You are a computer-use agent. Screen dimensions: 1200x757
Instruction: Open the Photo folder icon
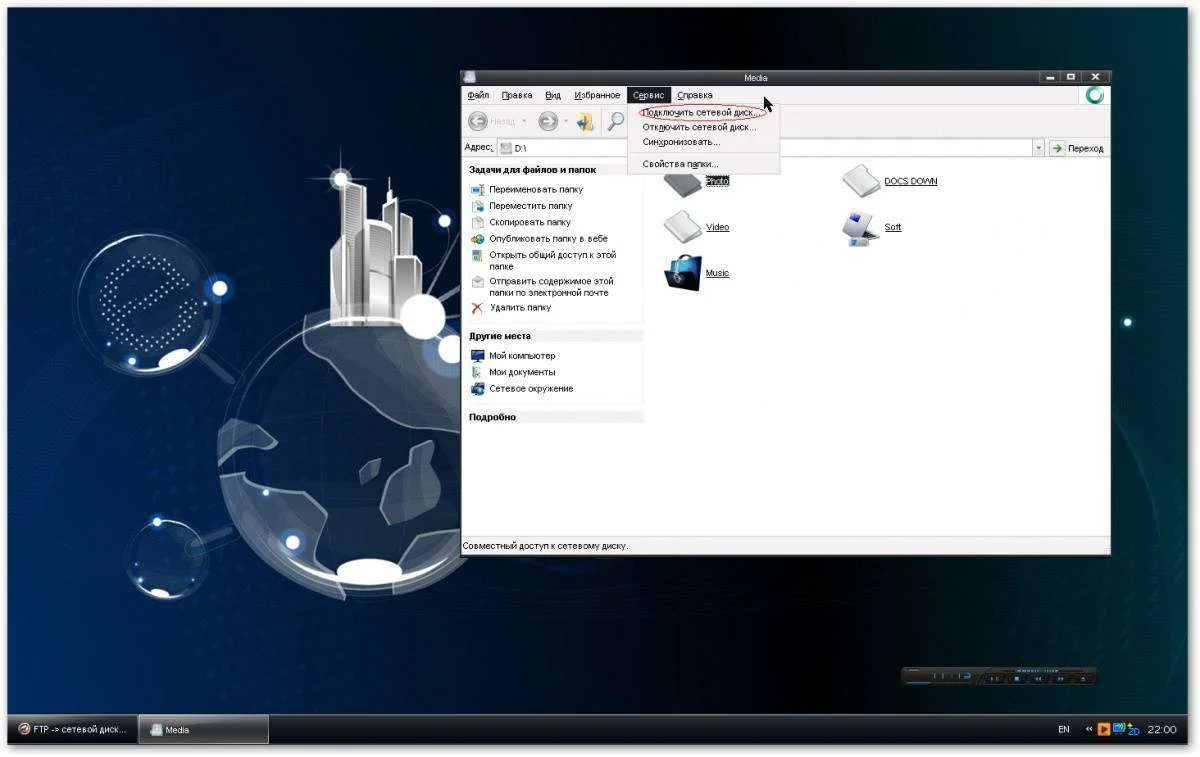click(x=683, y=185)
